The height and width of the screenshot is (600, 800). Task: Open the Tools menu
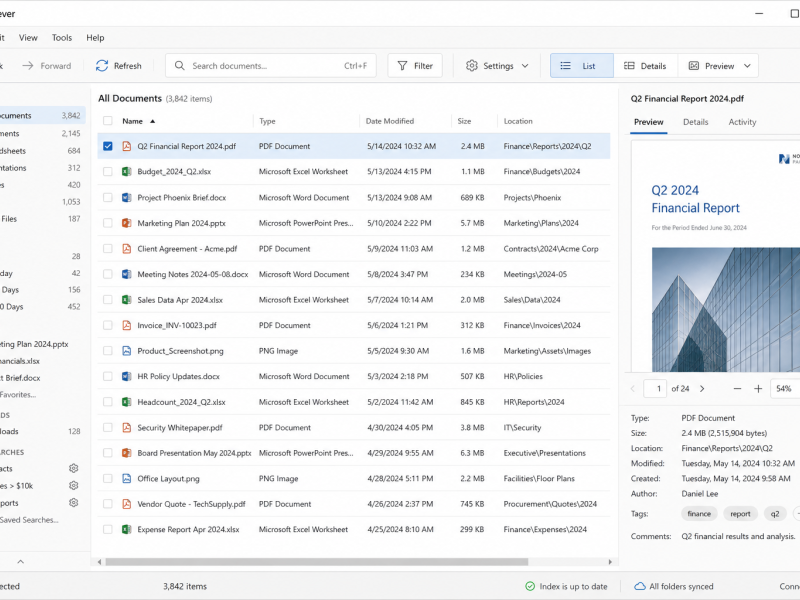62,38
